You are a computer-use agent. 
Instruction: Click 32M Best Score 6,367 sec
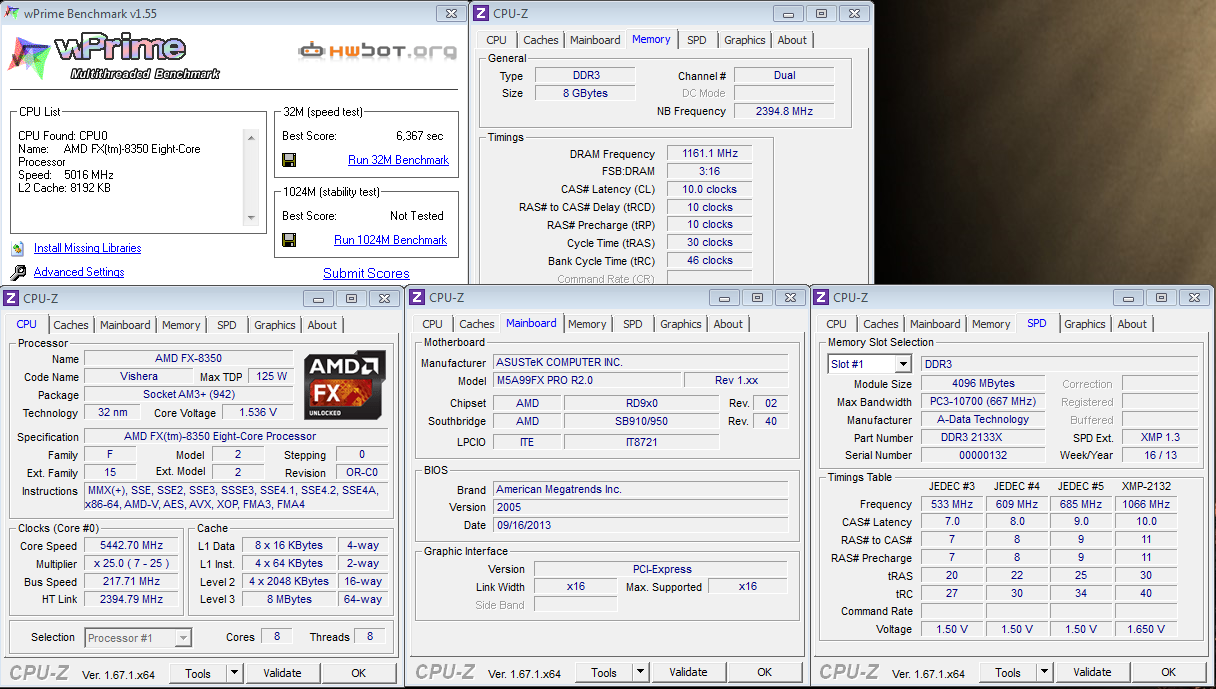coord(419,136)
